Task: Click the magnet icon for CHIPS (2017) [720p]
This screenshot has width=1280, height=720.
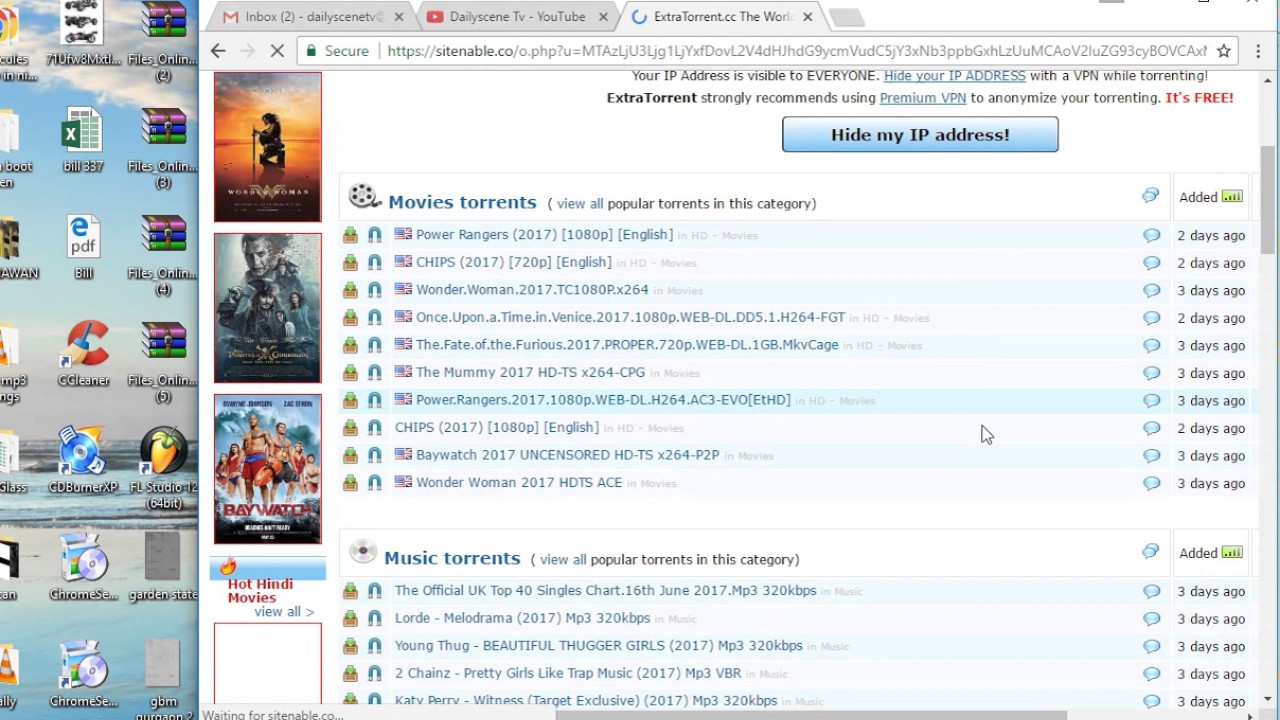Action: [374, 262]
